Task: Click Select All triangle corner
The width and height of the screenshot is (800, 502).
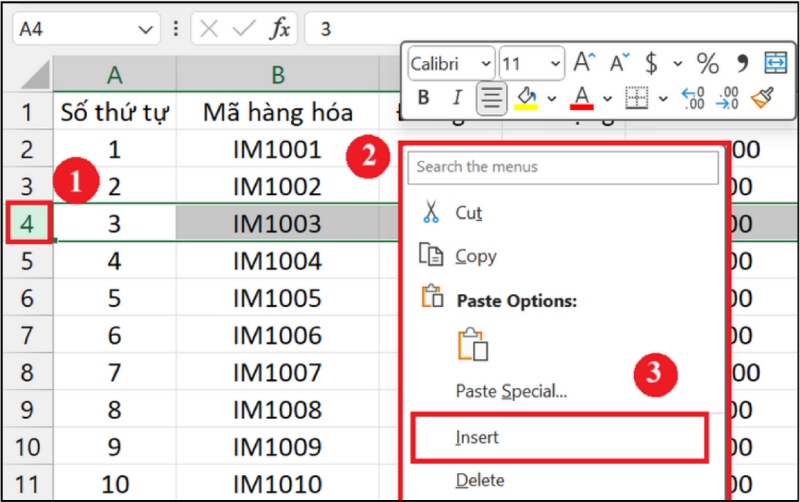Action: pyautogui.click(x=35, y=75)
